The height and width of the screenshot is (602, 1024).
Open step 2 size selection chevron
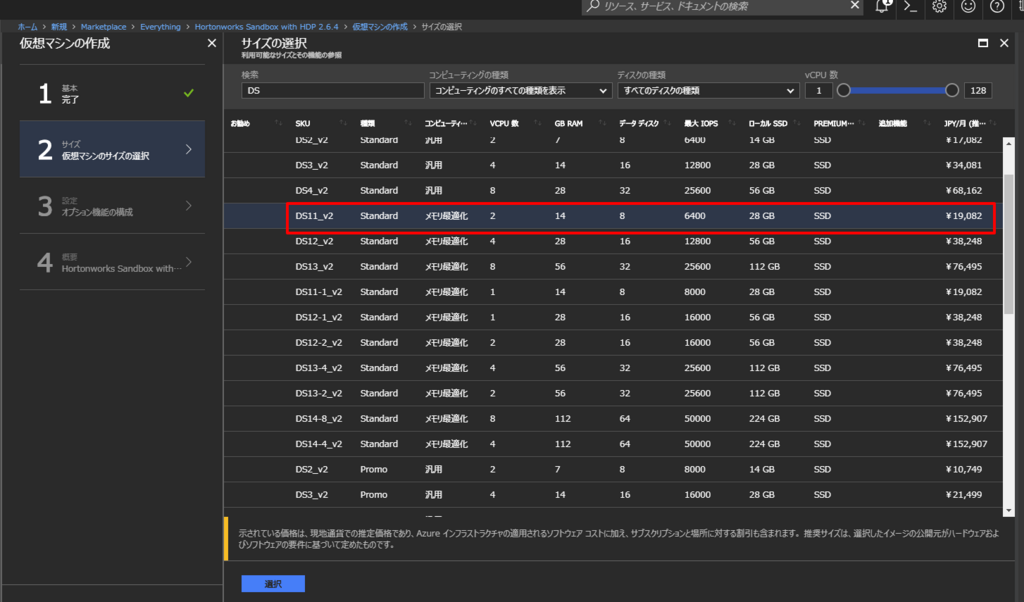[x=189, y=150]
